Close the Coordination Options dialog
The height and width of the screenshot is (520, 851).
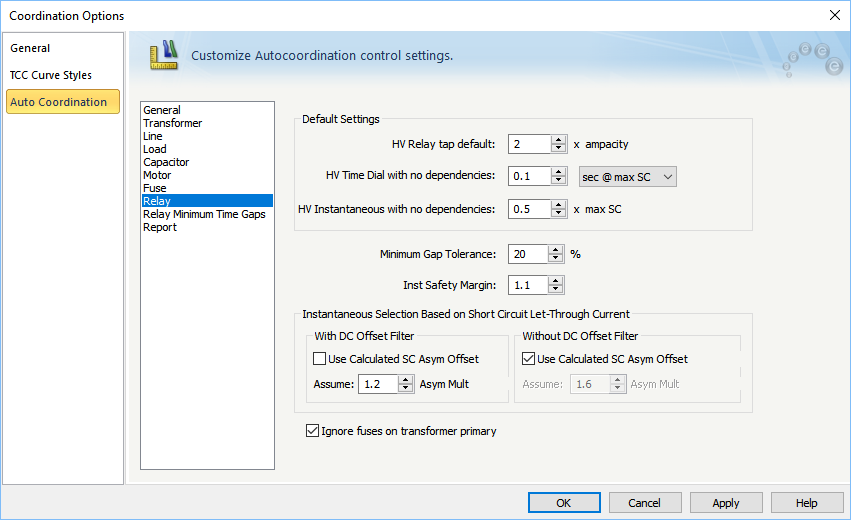point(835,15)
